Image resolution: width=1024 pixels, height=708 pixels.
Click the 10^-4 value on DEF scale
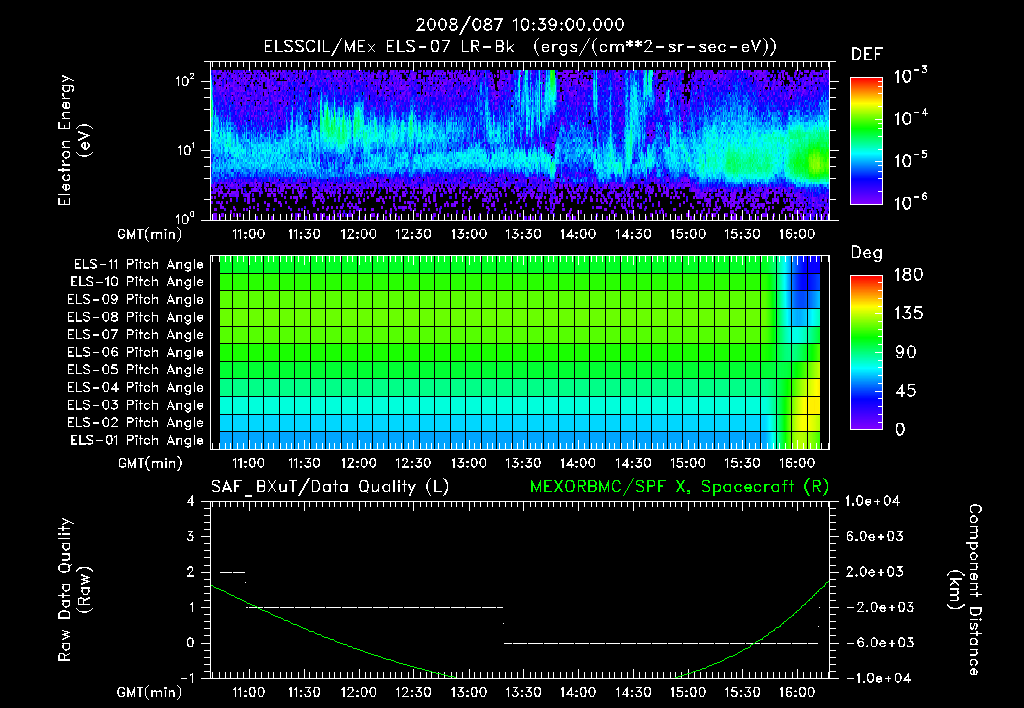tap(910, 118)
